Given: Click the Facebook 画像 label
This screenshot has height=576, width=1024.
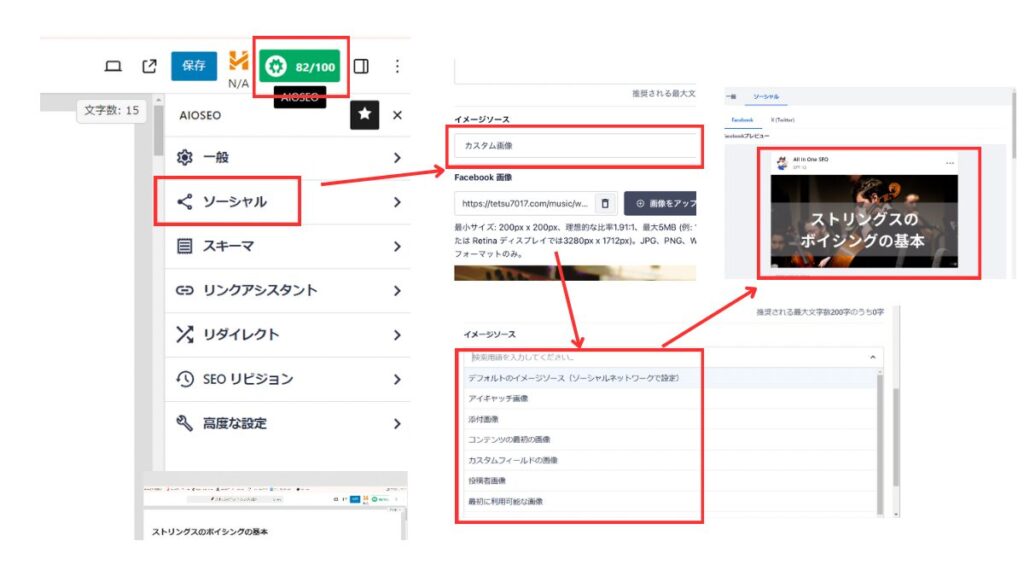Looking at the screenshot, I should 483,177.
